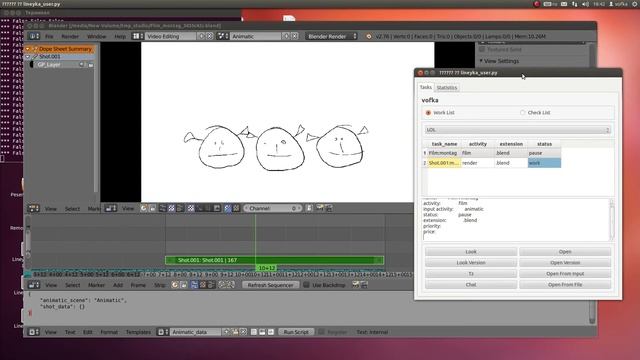This screenshot has height=360, width=640.
Task: Choose Histogram display mode icon before Color and Alpha
Action: (217, 209)
